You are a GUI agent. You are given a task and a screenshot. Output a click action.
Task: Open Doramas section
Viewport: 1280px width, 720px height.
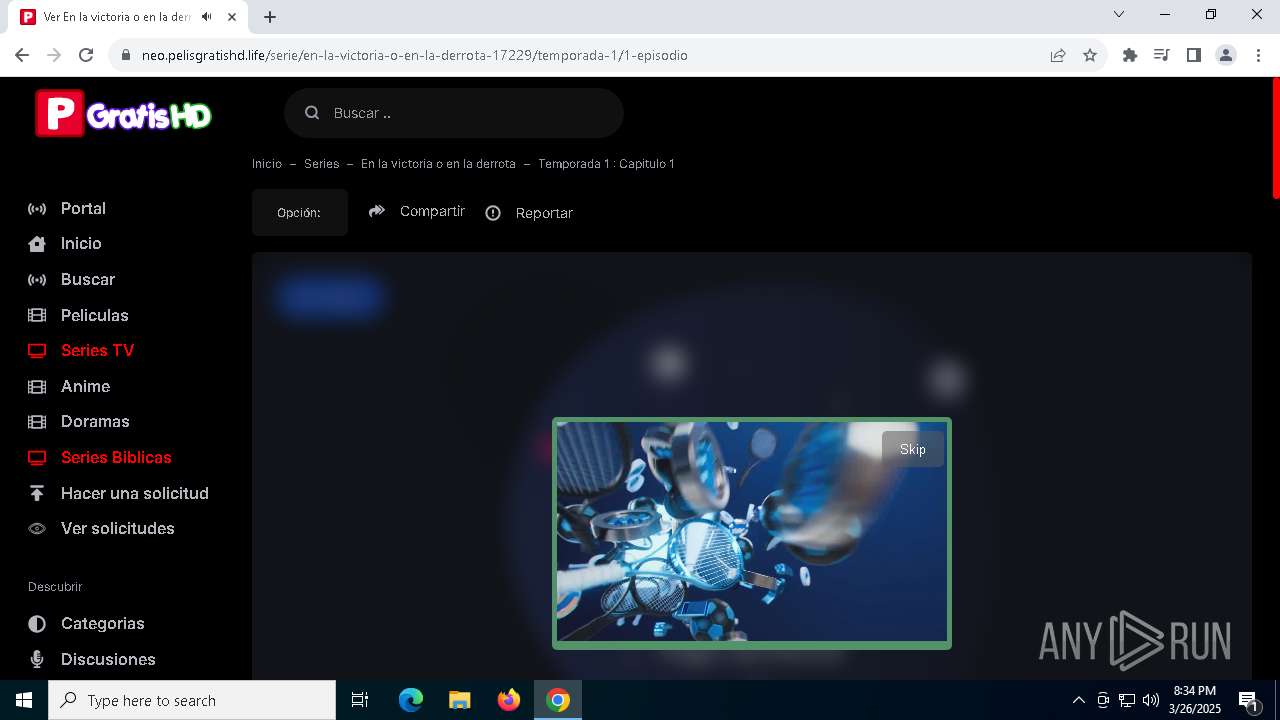[95, 421]
